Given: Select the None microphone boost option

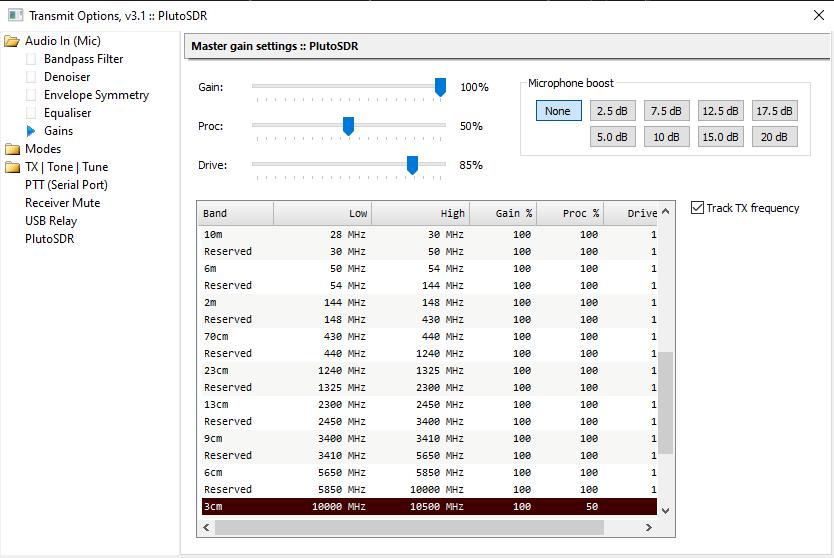Looking at the screenshot, I should click(558, 111).
